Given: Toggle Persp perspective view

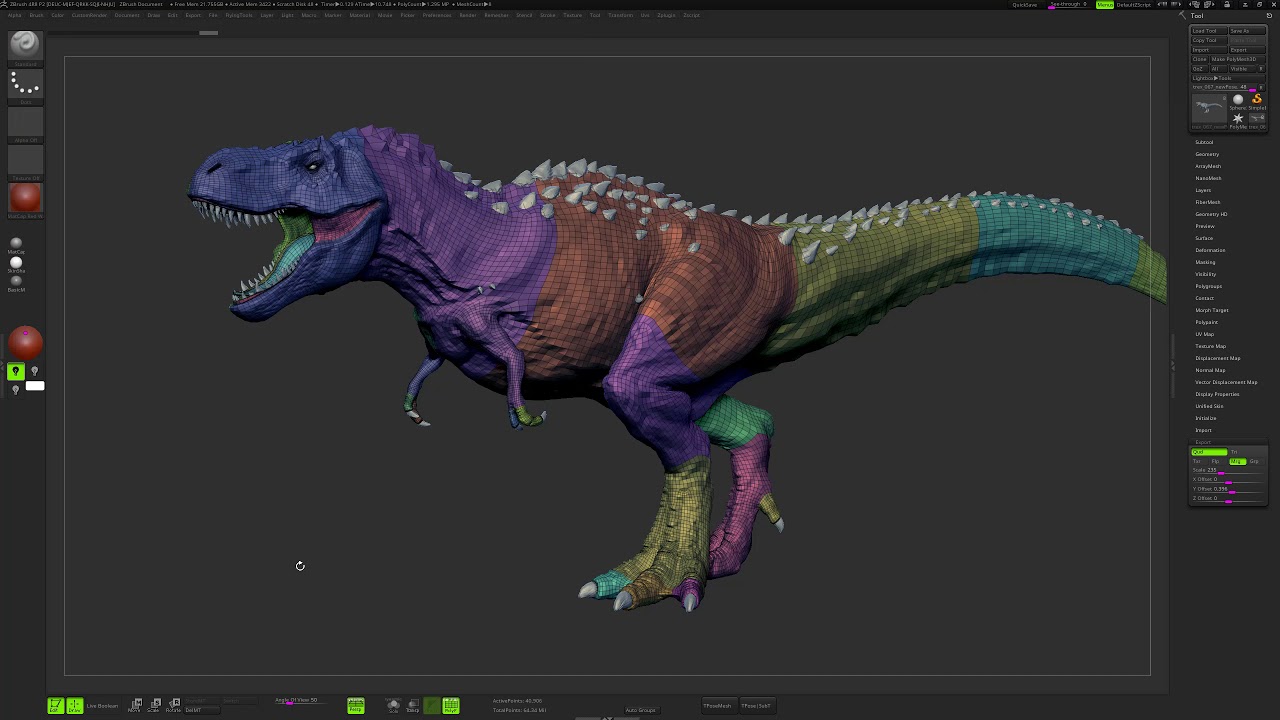Looking at the screenshot, I should point(355,706).
